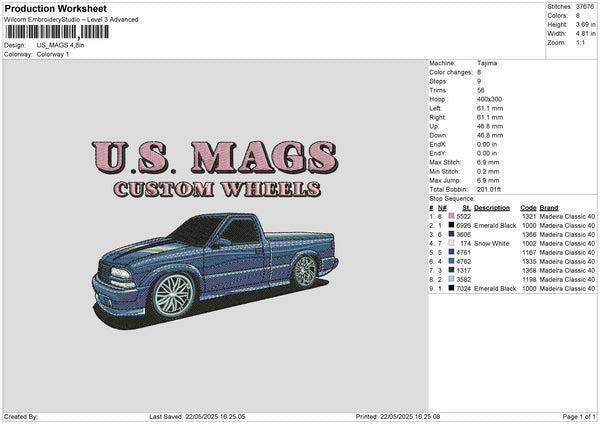The height and width of the screenshot is (424, 600).
Task: Click the Machine value Tajima
Action: tap(487, 63)
